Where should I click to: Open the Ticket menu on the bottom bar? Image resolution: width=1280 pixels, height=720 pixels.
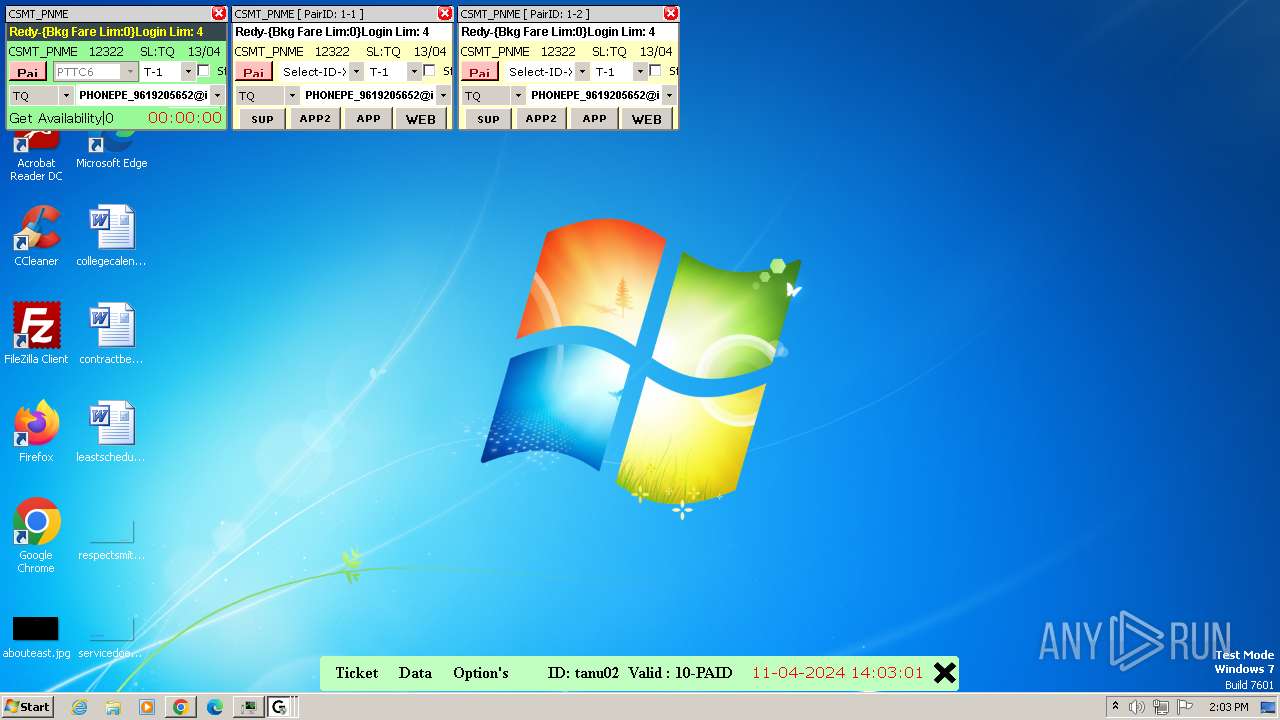click(356, 673)
